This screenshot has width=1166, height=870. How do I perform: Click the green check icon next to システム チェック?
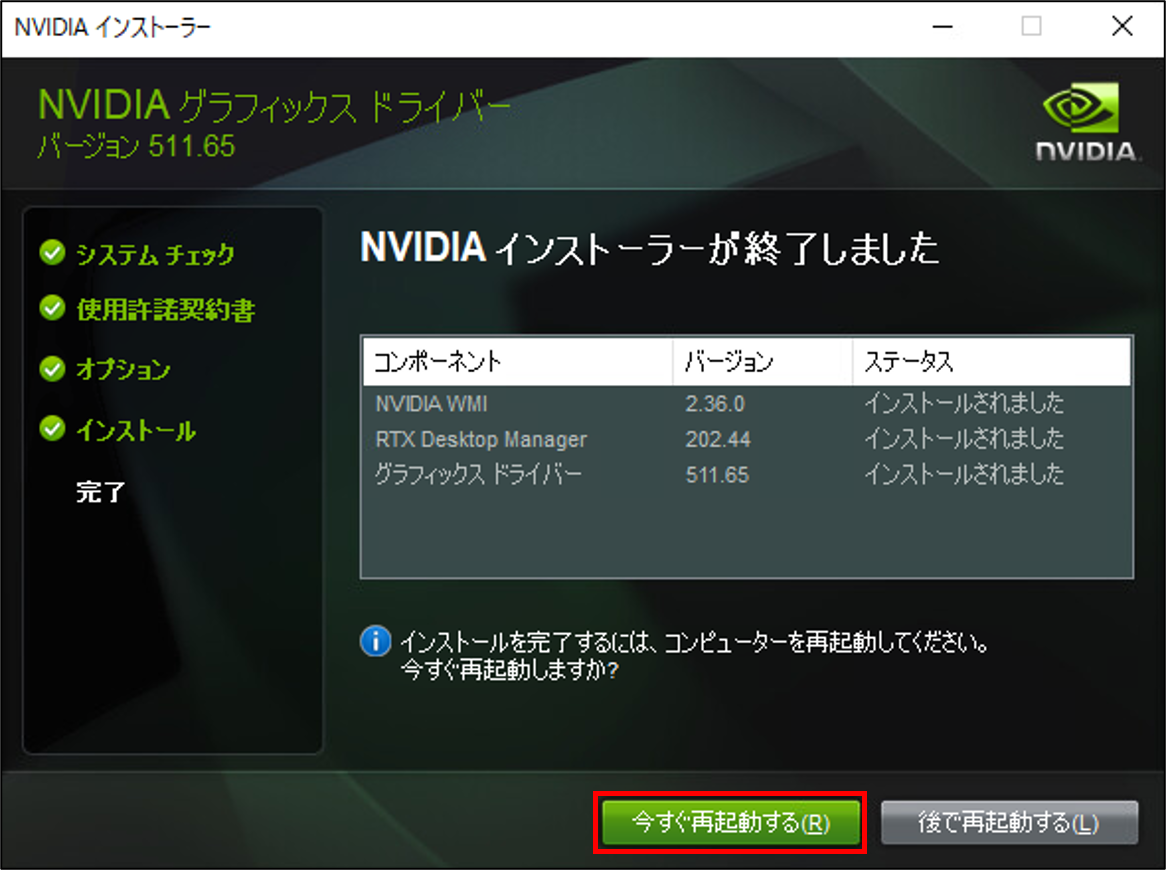click(52, 253)
